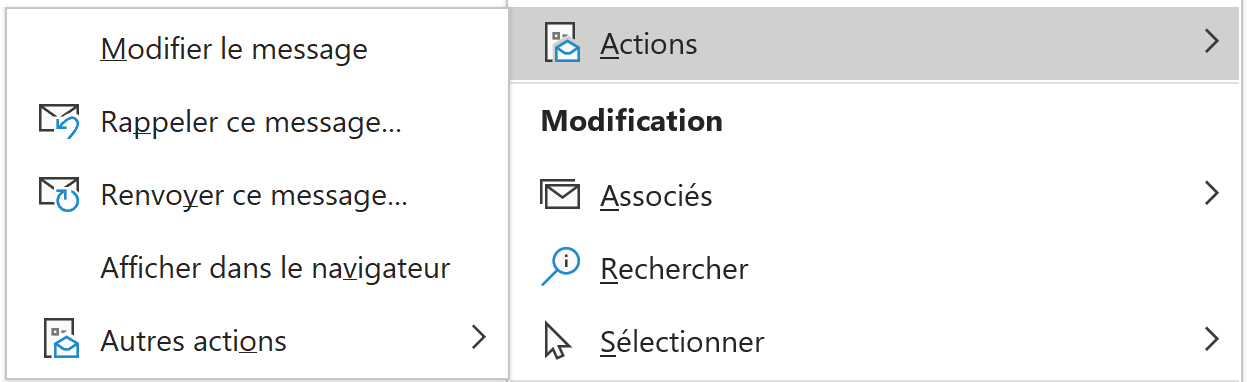This screenshot has width=1247, height=382.
Task: Expand the Actions submenu chevron
Action: pyautogui.click(x=1212, y=41)
